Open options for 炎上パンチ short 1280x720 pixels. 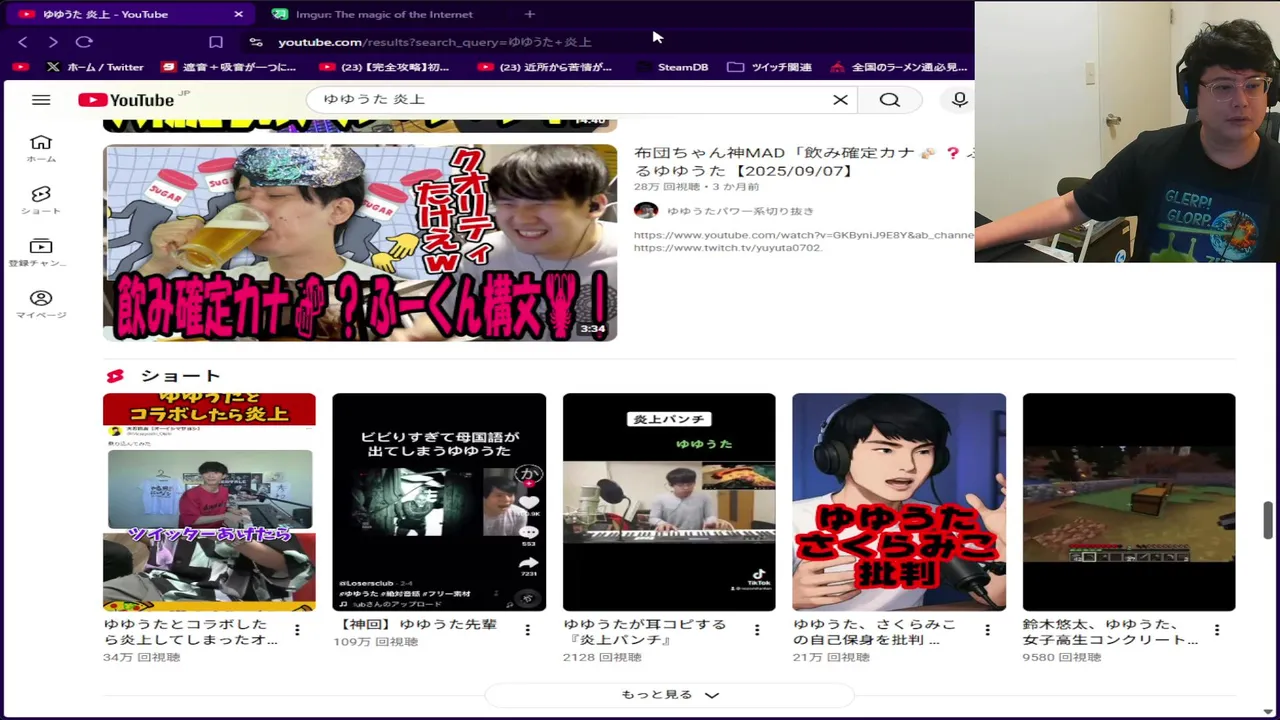point(757,630)
